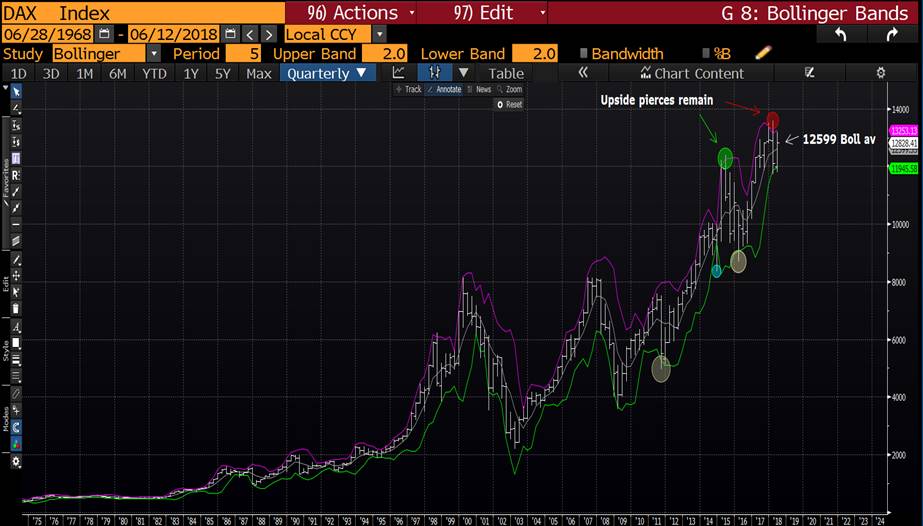Toggle the Annotate mode button
This screenshot has height=526, width=923.
[x=444, y=89]
